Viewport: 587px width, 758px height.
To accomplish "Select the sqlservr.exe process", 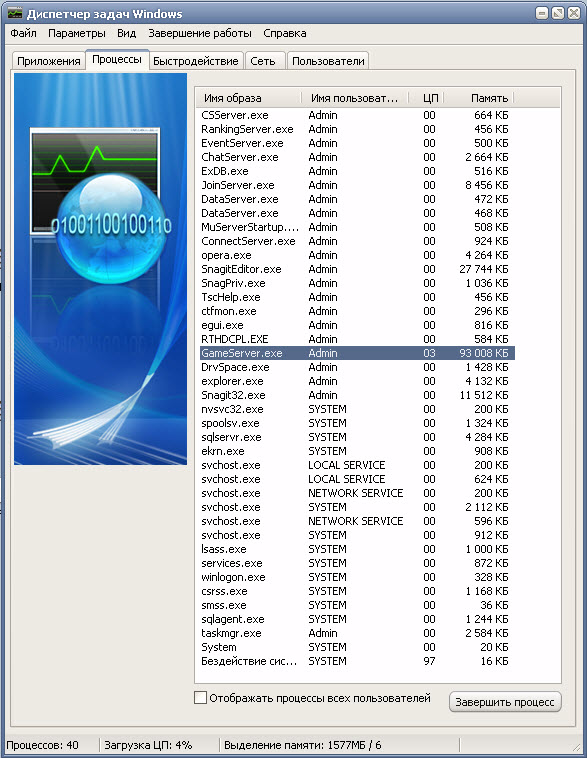I will (357, 437).
